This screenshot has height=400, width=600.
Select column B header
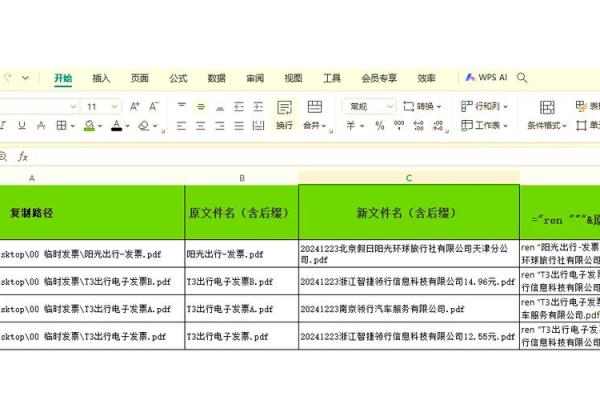coord(241,178)
